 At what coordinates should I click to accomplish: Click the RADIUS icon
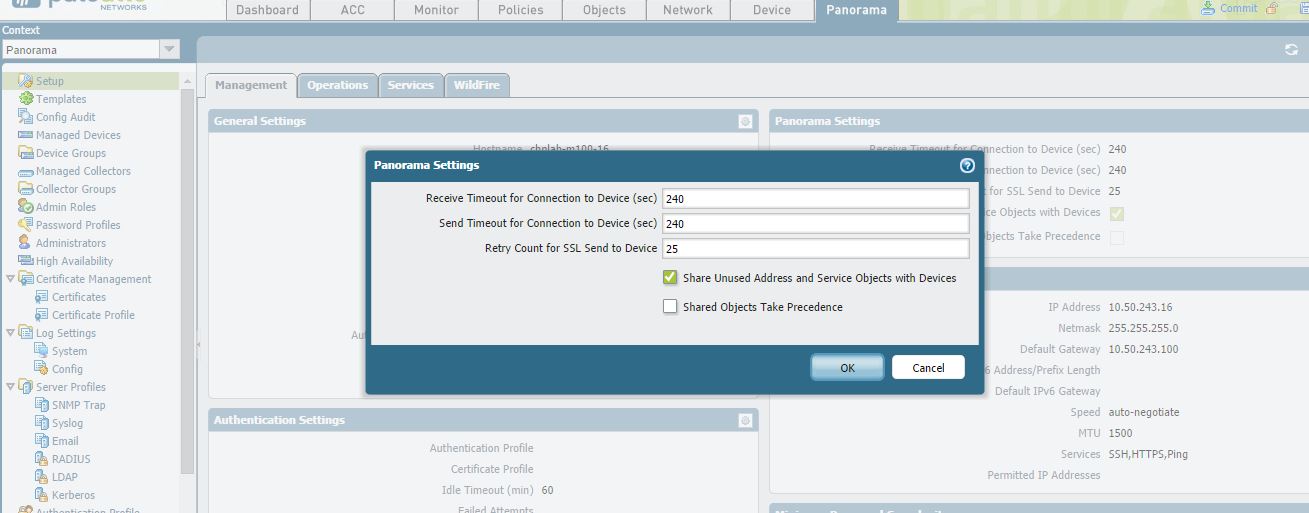42,459
